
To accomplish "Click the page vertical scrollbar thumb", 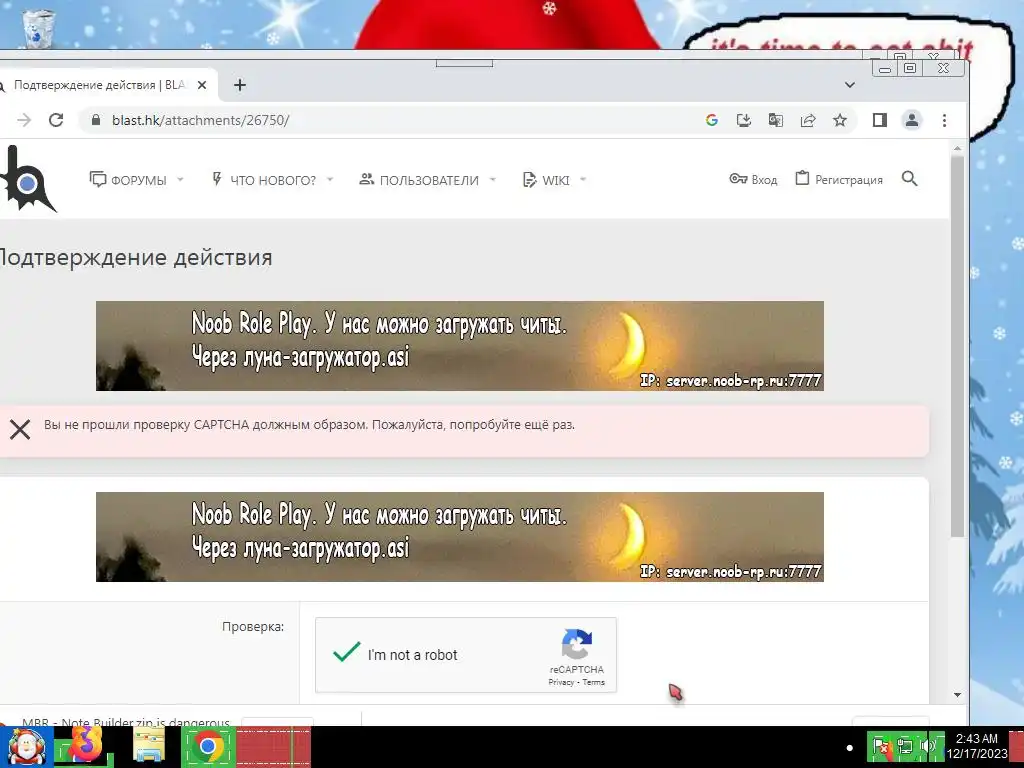I will coord(957,346).
